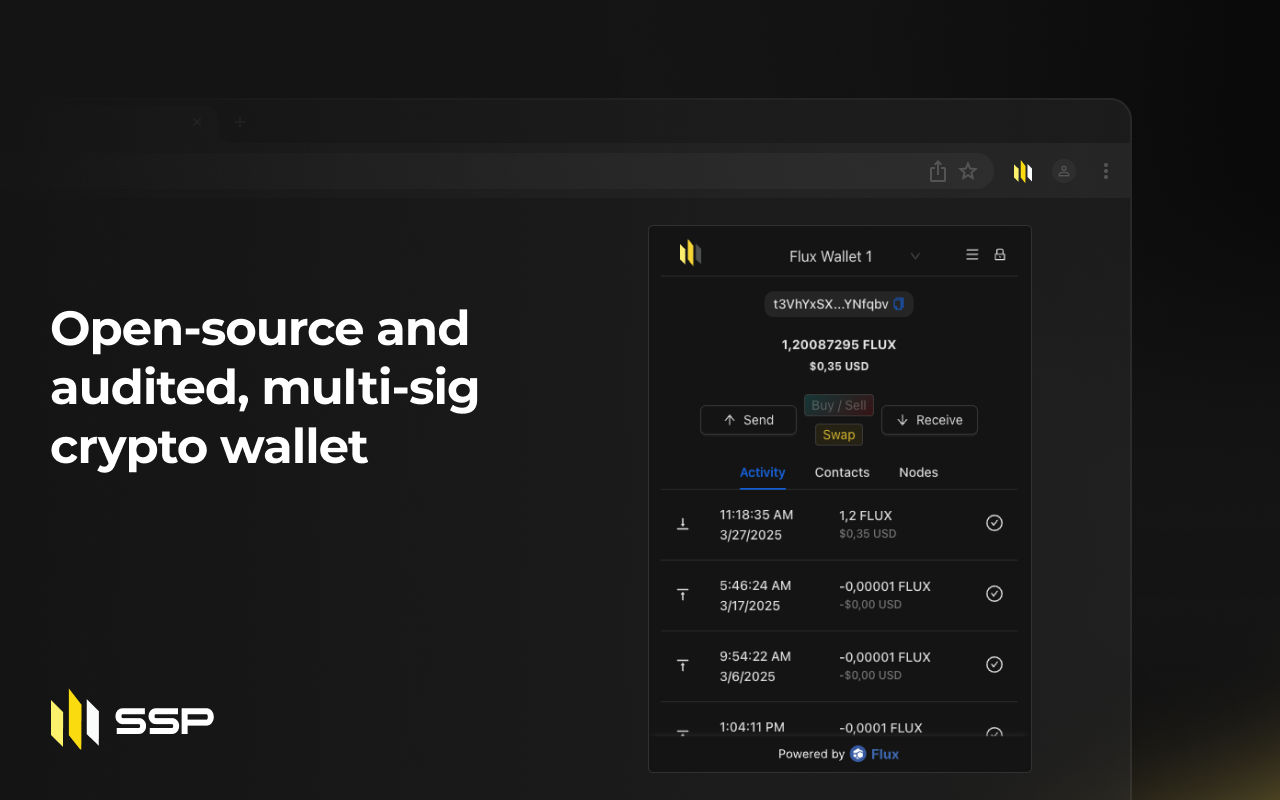The width and height of the screenshot is (1280, 800).
Task: Click the Send button
Action: 748,420
